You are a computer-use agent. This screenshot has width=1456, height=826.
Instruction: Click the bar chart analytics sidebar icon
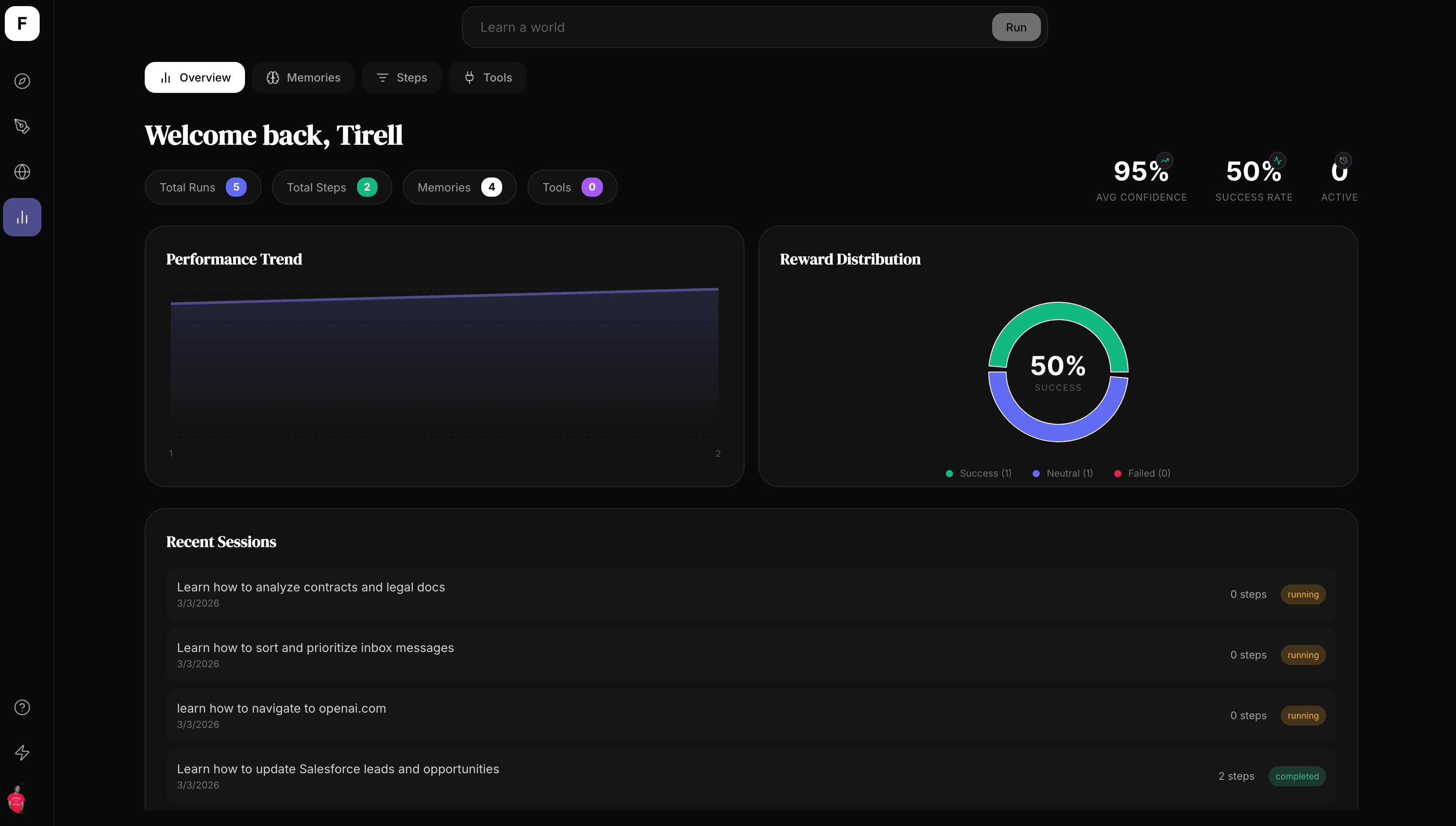(x=22, y=217)
